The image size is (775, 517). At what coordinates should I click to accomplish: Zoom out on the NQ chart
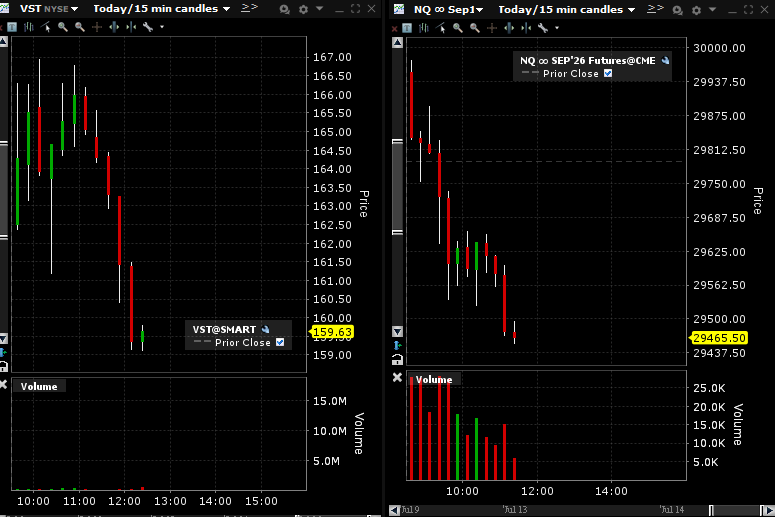[475, 28]
